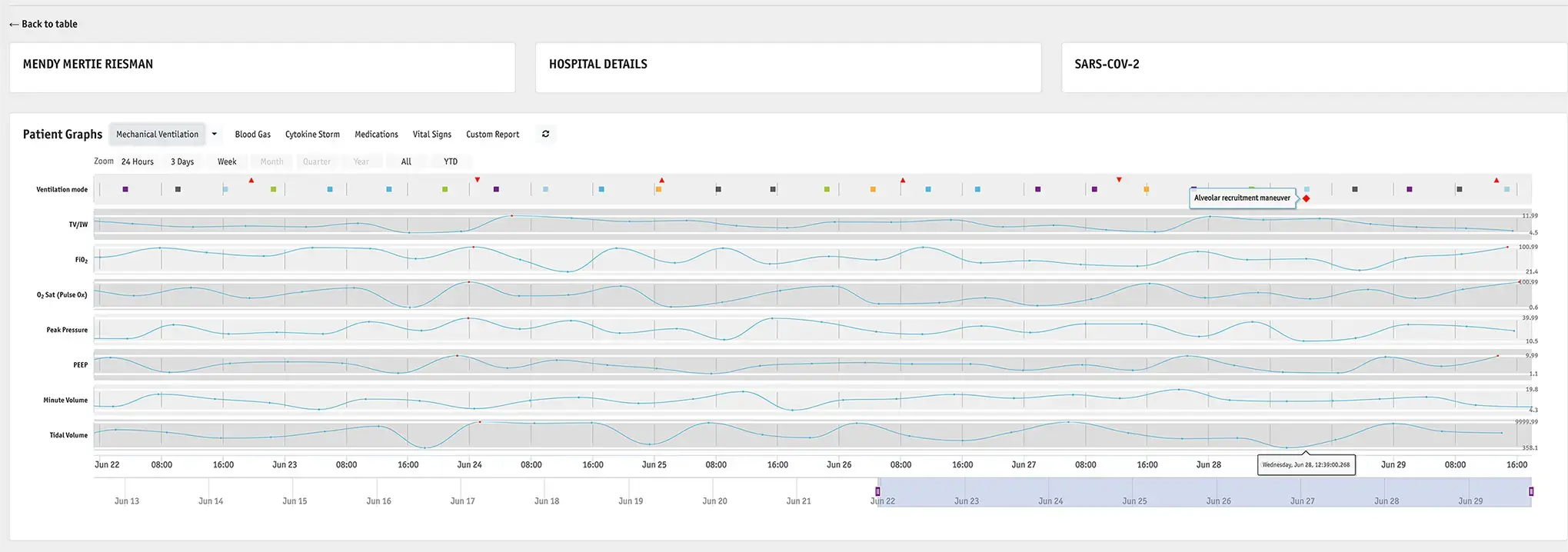Click the red down-triangle marker above Jun 24
The width and height of the screenshot is (1568, 552).
(478, 180)
